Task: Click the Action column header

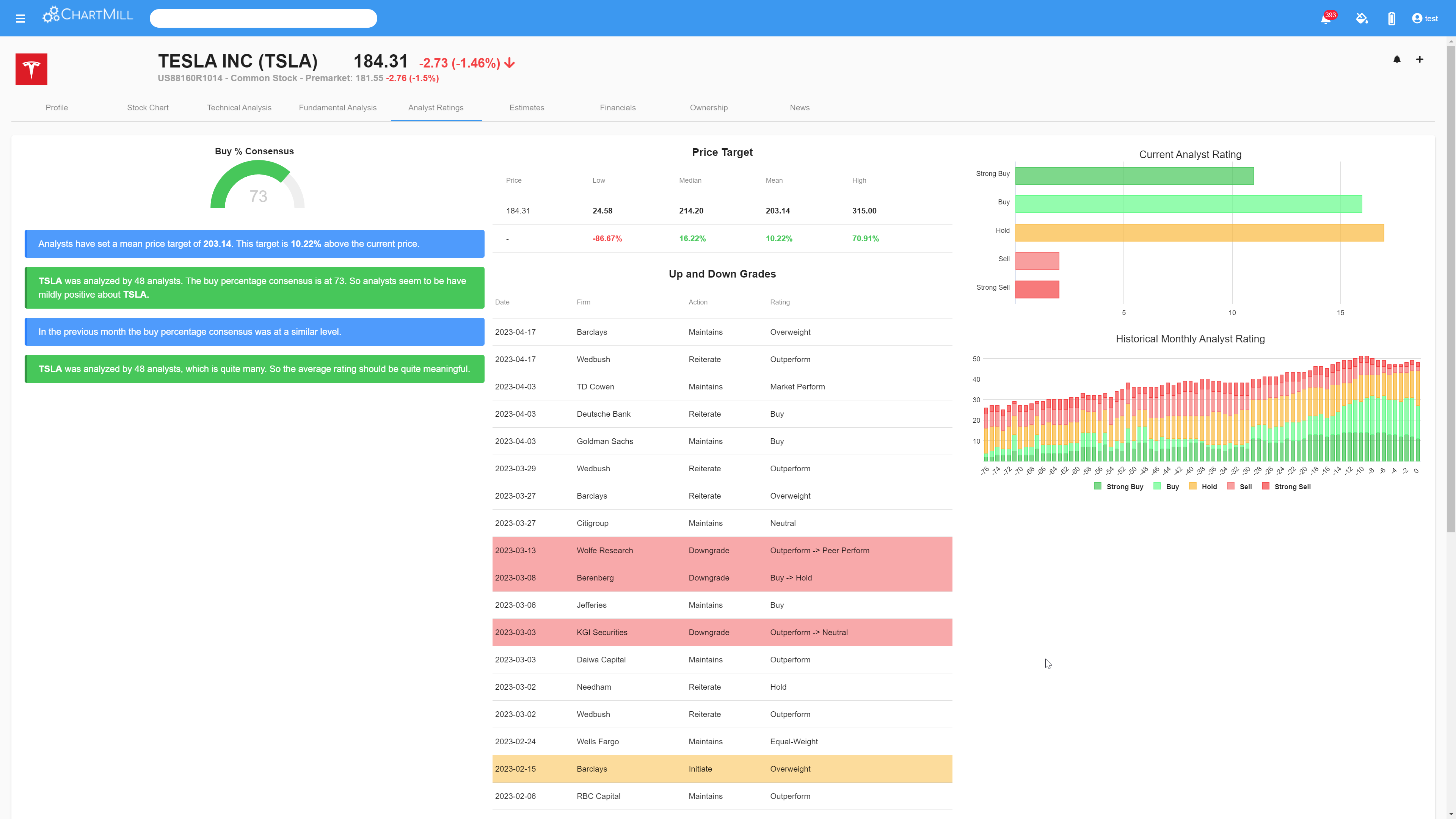Action: point(698,302)
